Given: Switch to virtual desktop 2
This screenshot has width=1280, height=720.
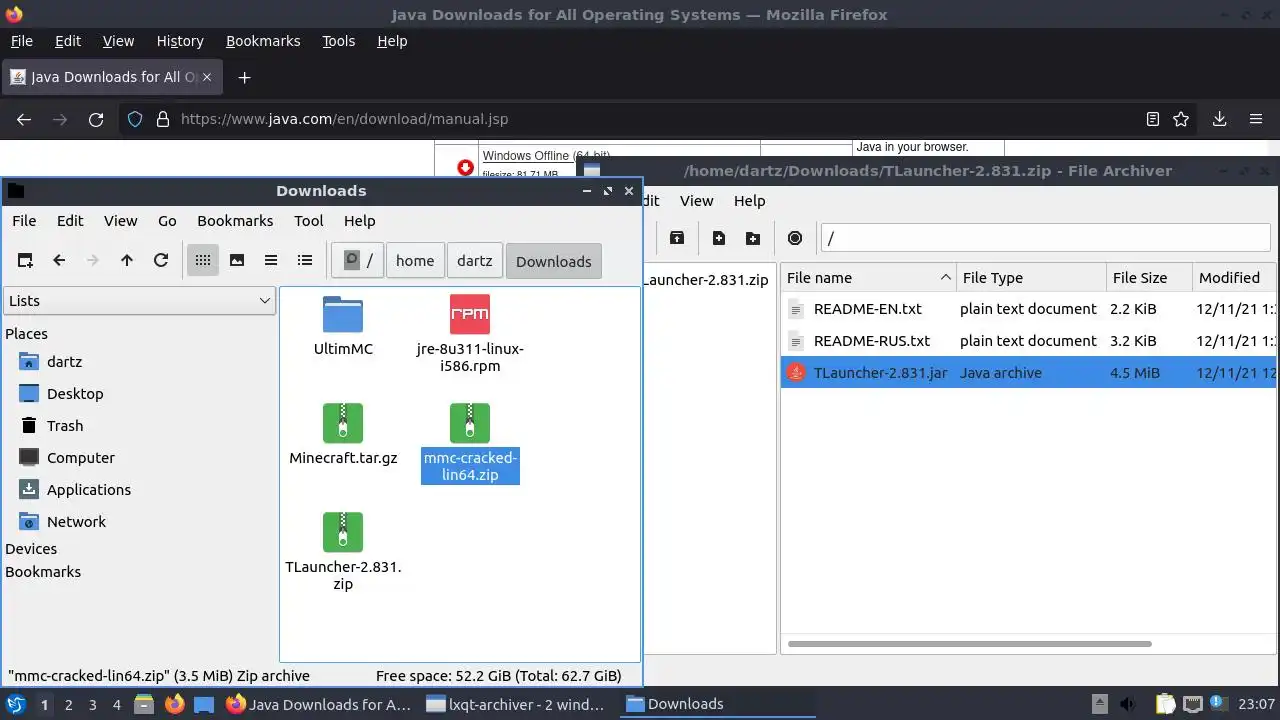Looking at the screenshot, I should click(x=68, y=704).
